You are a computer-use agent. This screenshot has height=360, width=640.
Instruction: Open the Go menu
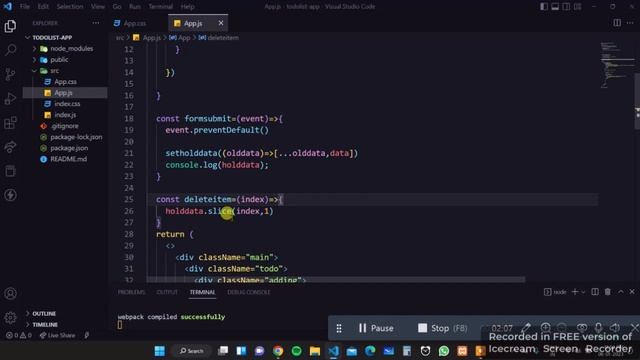tap(117, 7)
